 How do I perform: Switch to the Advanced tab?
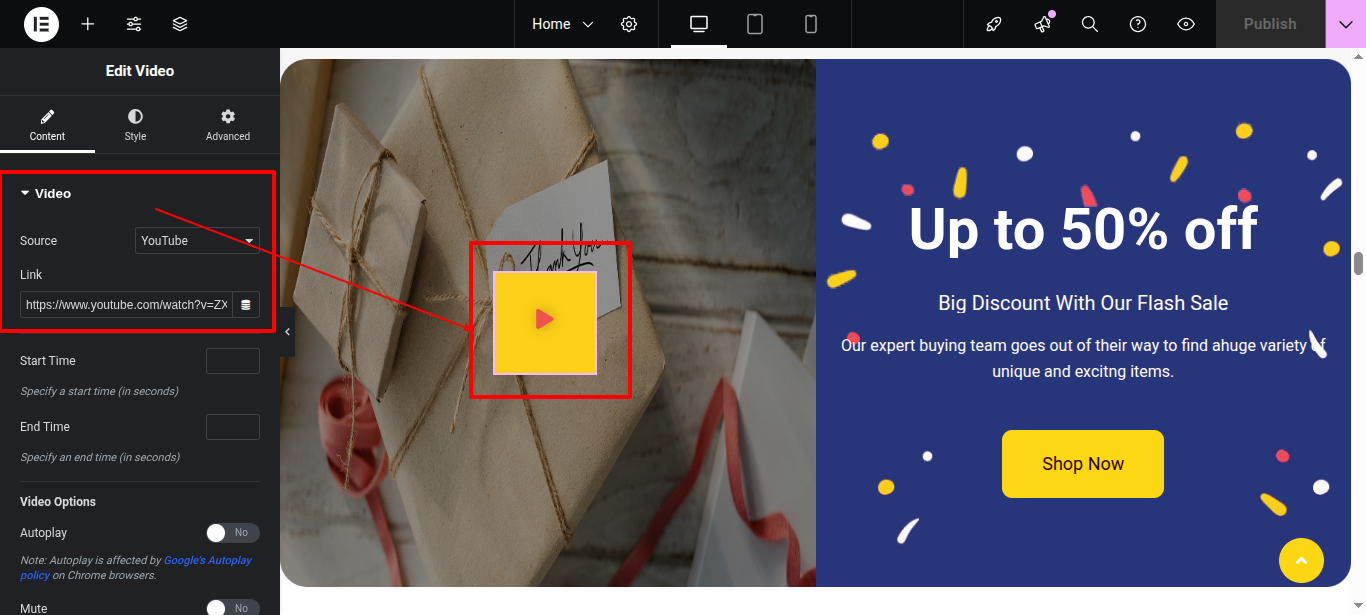point(228,125)
